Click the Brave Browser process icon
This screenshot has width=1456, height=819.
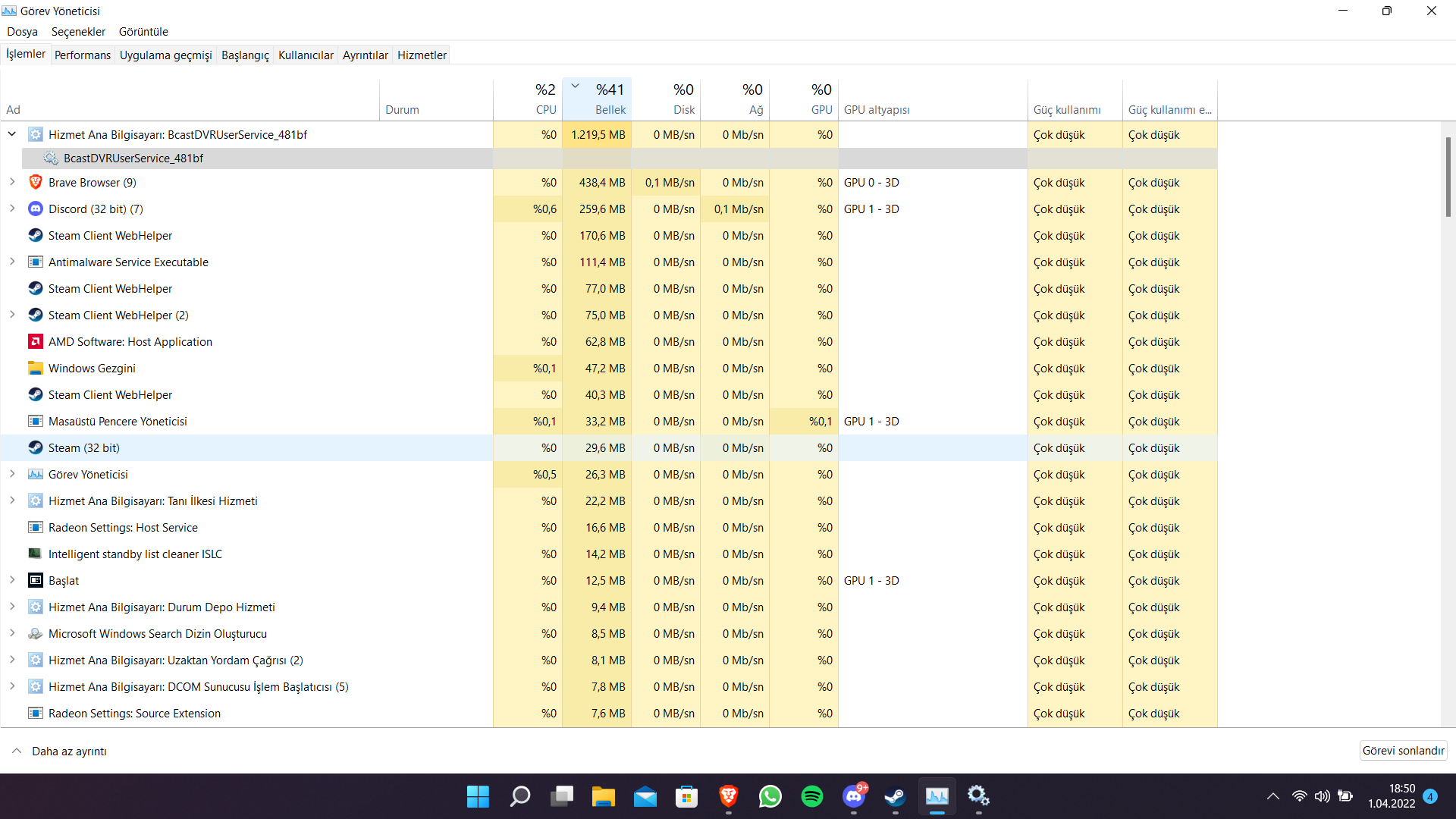pos(35,182)
